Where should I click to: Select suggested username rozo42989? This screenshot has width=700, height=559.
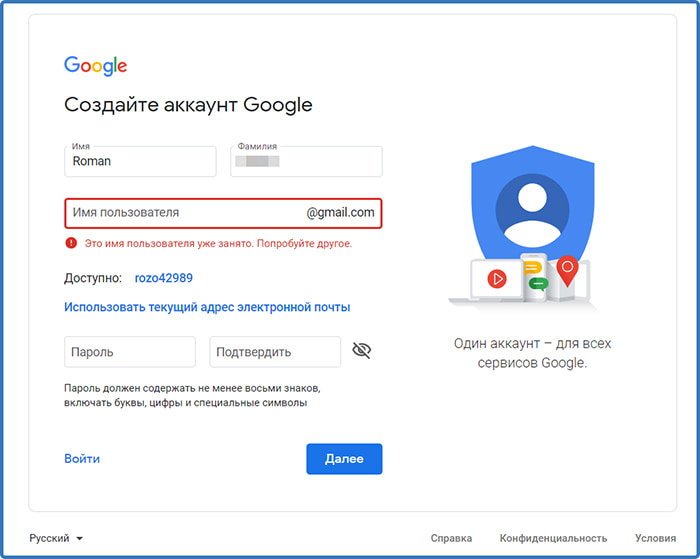click(164, 278)
